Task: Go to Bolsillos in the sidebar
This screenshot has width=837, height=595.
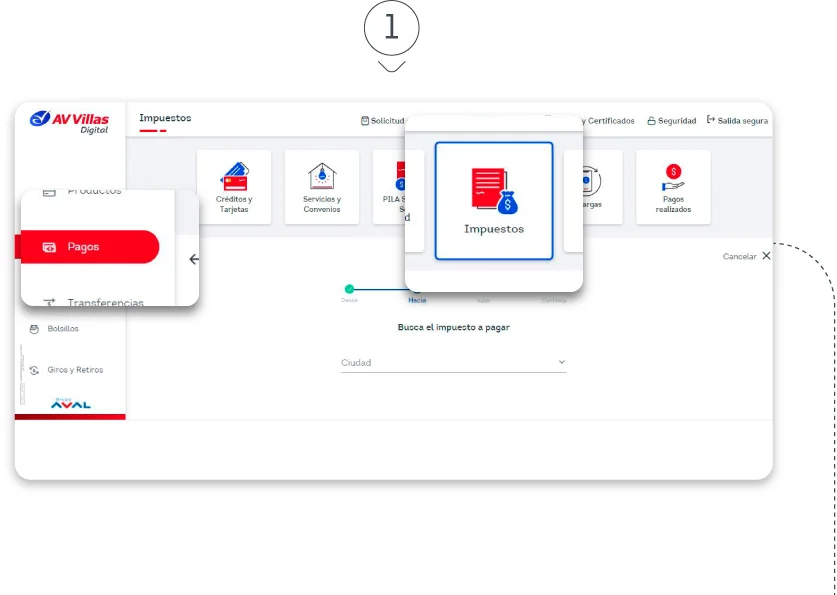Action: (x=62, y=328)
